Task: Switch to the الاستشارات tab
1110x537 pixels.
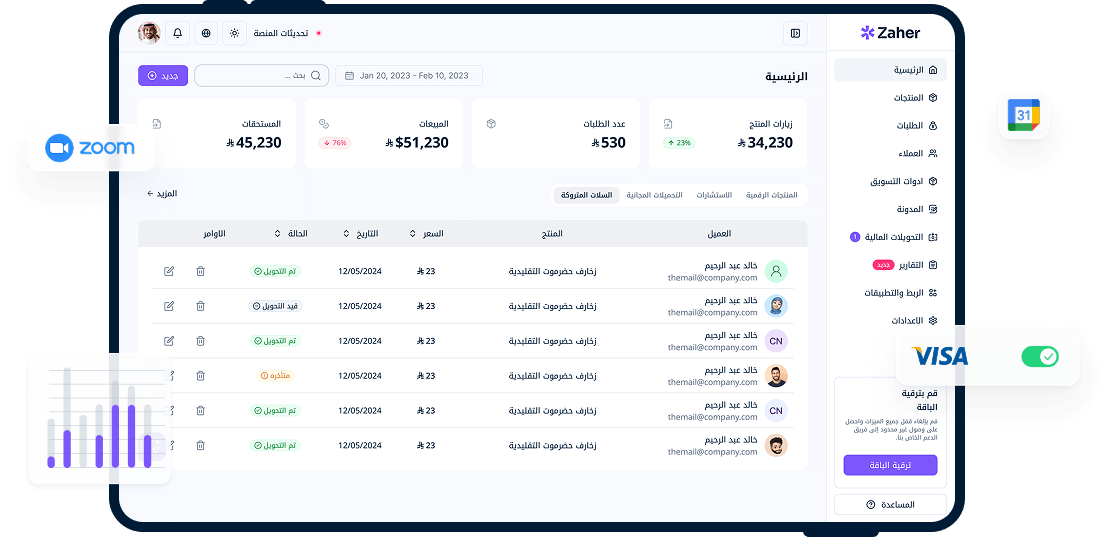Action: [714, 195]
